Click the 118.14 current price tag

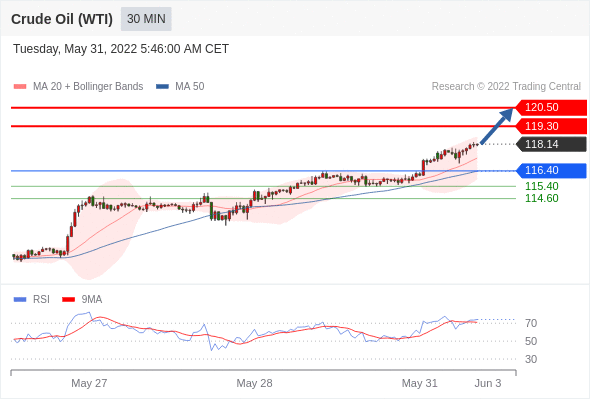pyautogui.click(x=551, y=144)
